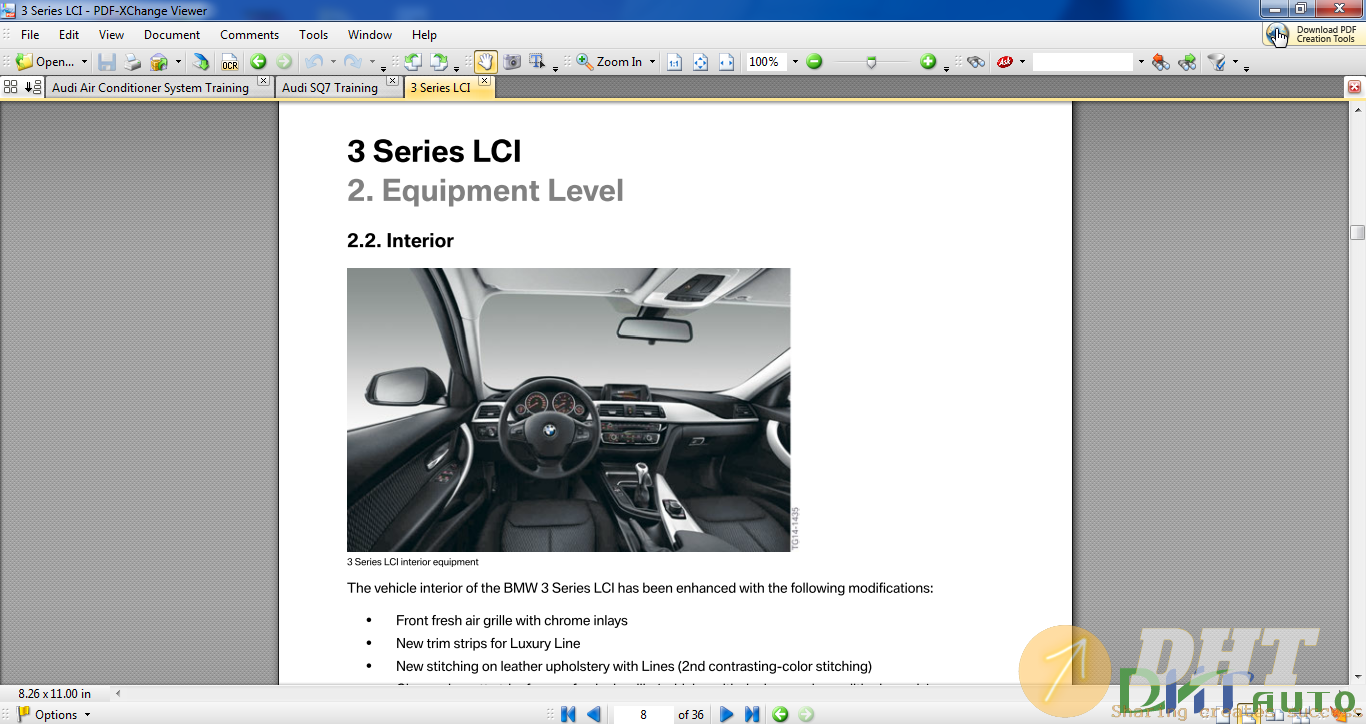This screenshot has width=1366, height=724.
Task: Click the green minus zoom out button
Action: click(814, 62)
